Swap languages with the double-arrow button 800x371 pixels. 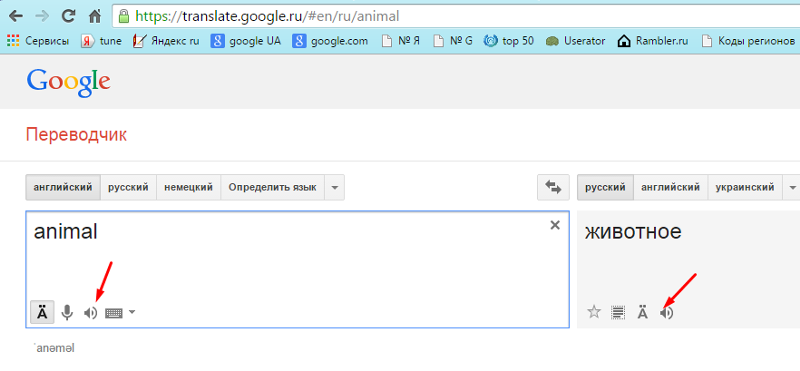(x=553, y=187)
